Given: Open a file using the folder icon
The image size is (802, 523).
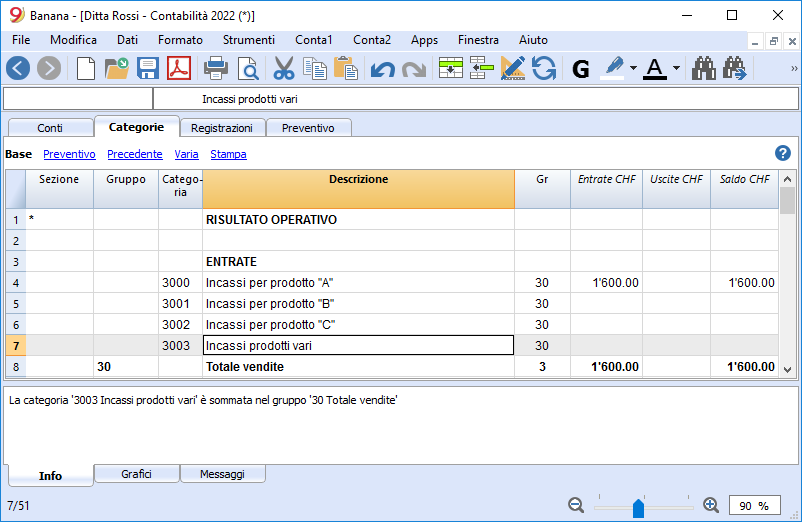Looking at the screenshot, I should 117,68.
